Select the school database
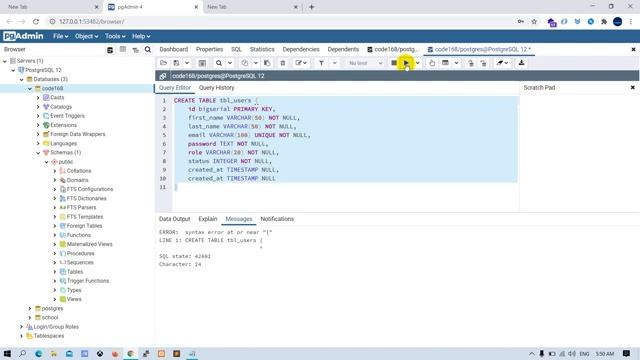The image size is (640, 360). 50,318
